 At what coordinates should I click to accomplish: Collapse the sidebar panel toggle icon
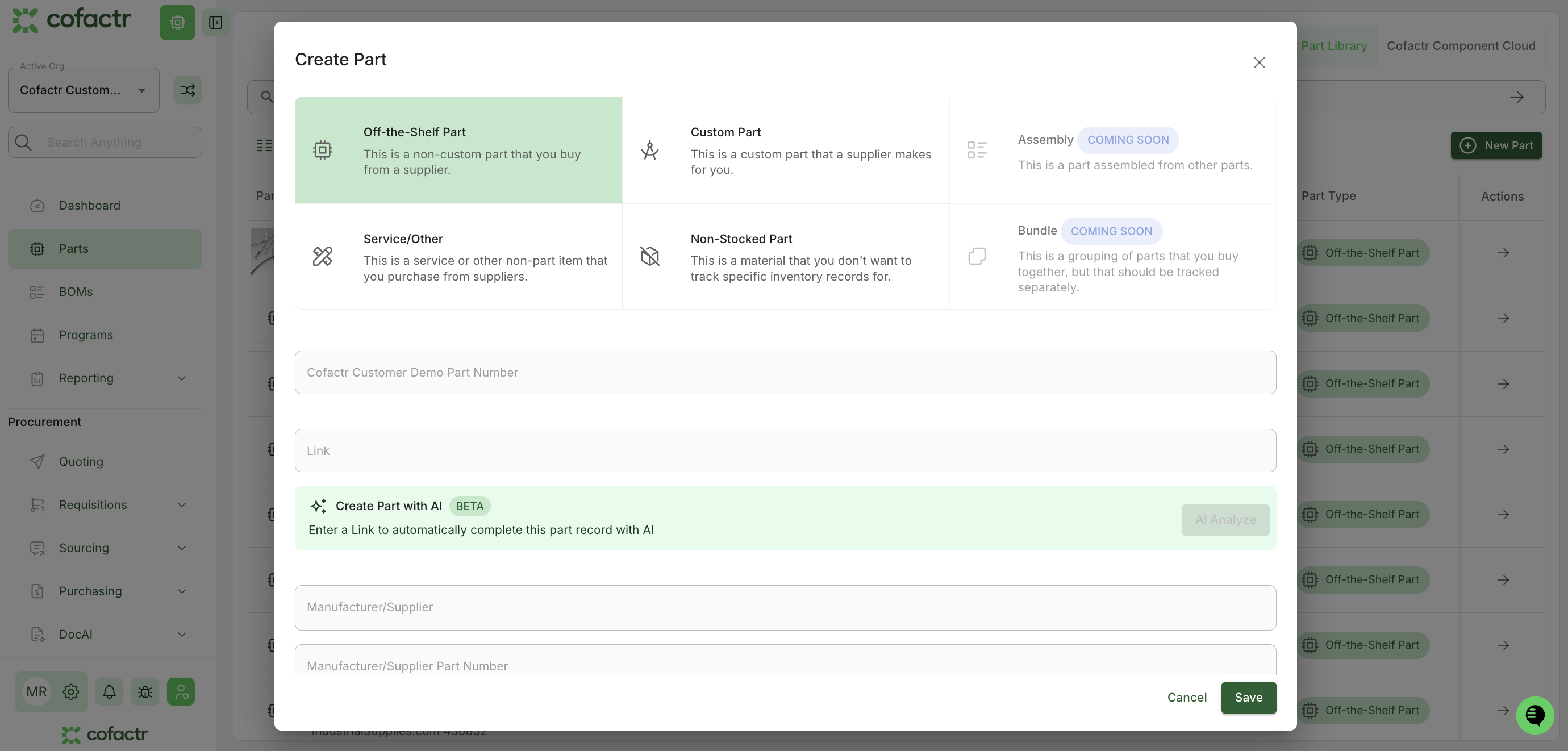tap(215, 23)
